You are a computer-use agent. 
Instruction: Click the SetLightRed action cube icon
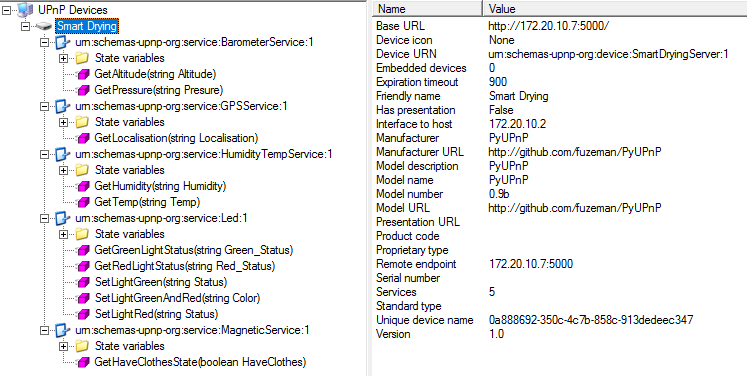point(83,314)
